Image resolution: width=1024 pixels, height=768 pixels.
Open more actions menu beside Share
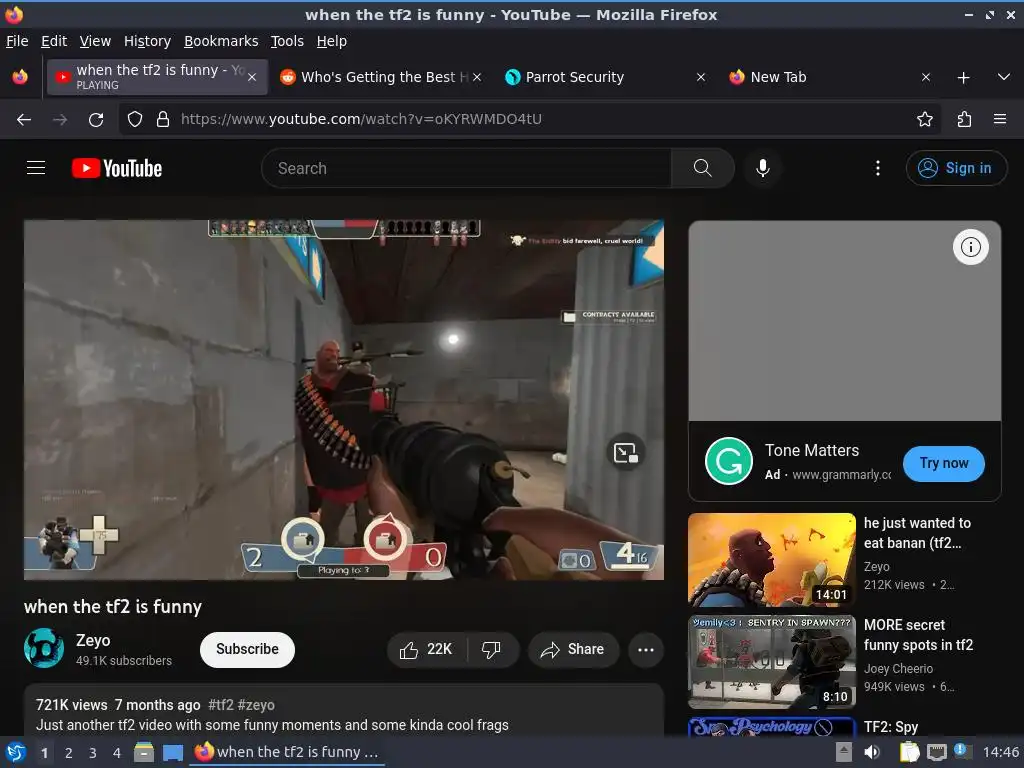[x=645, y=649]
